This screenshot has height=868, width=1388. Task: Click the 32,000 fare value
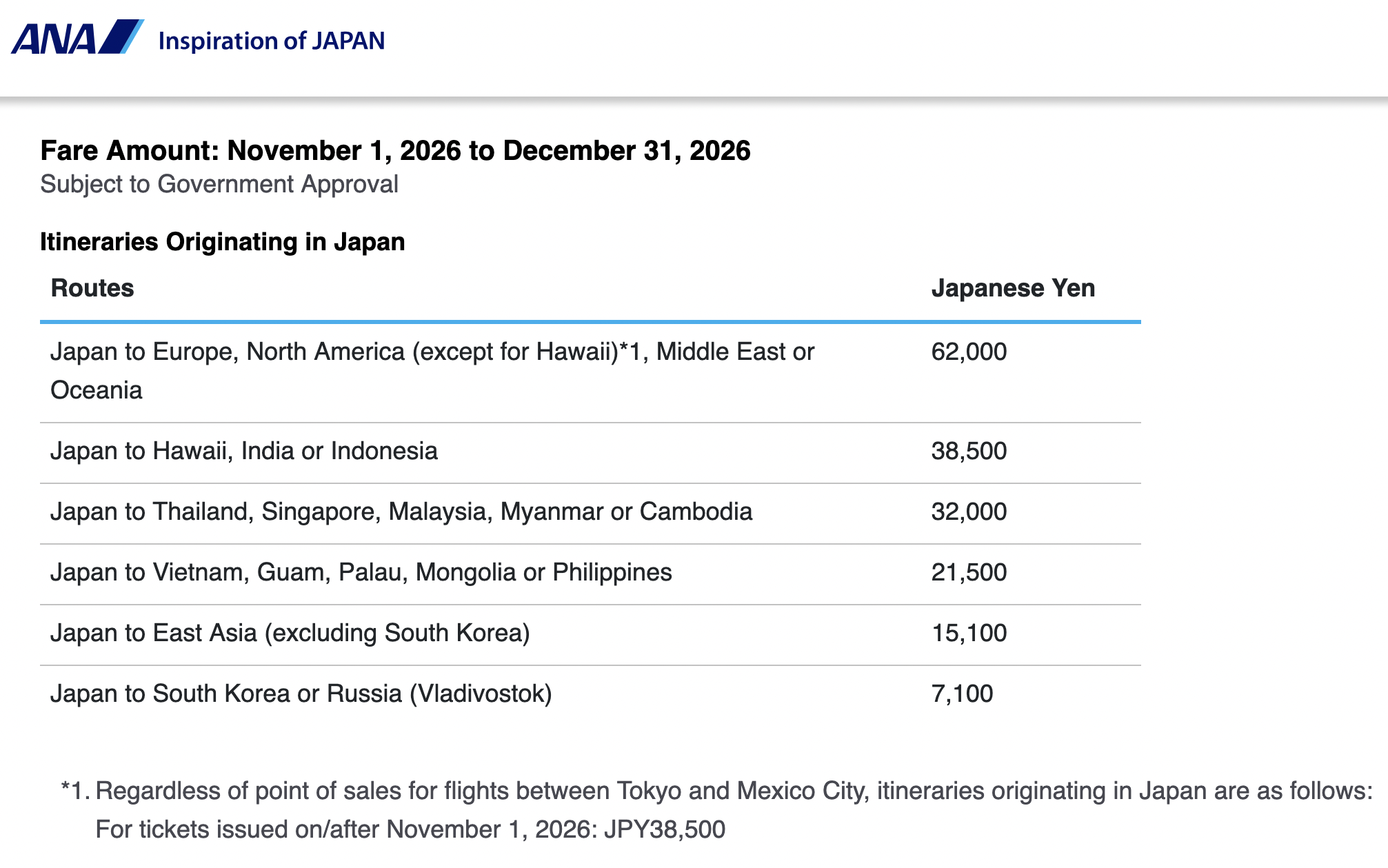pos(969,512)
